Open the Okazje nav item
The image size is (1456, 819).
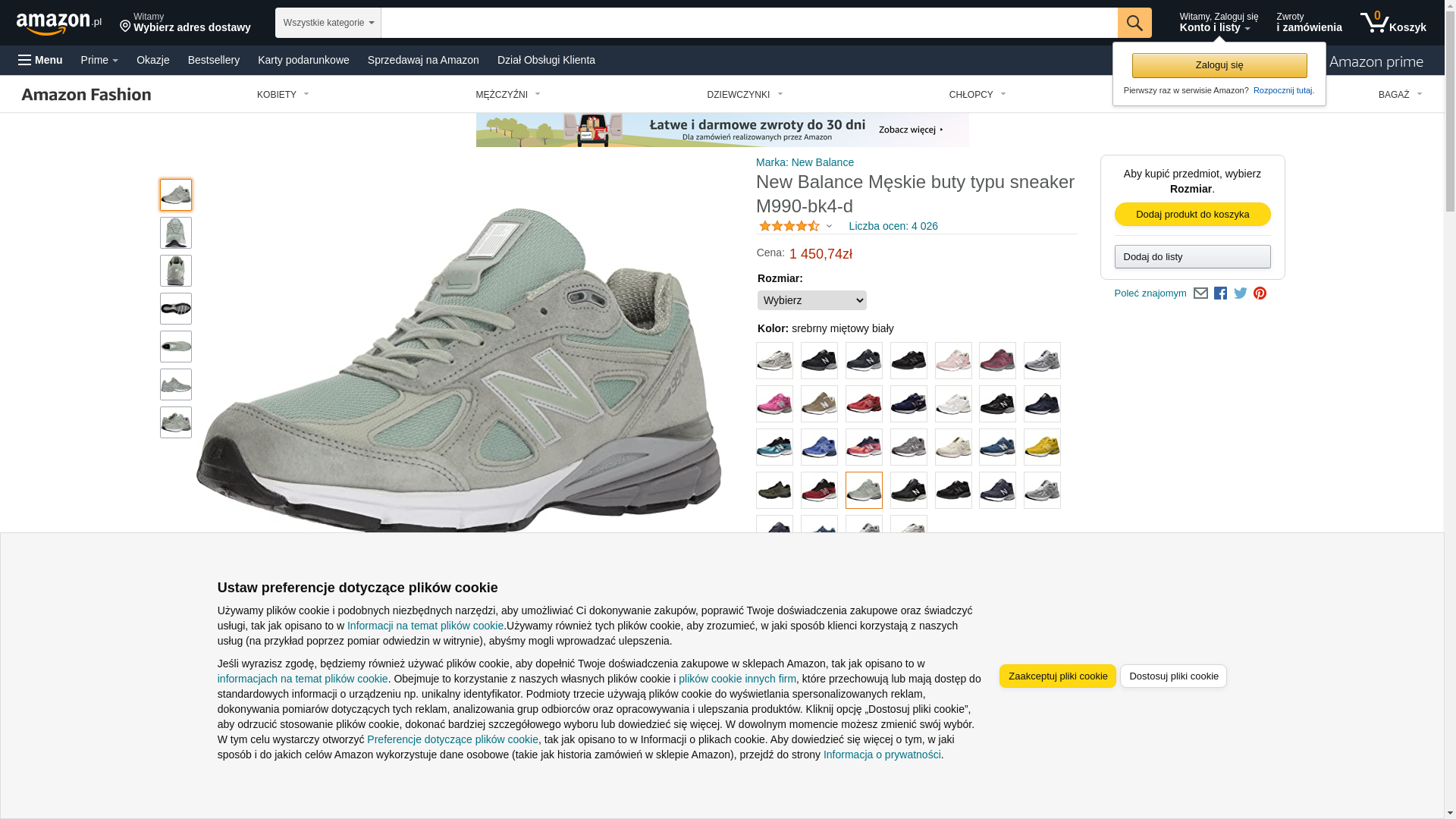click(152, 60)
